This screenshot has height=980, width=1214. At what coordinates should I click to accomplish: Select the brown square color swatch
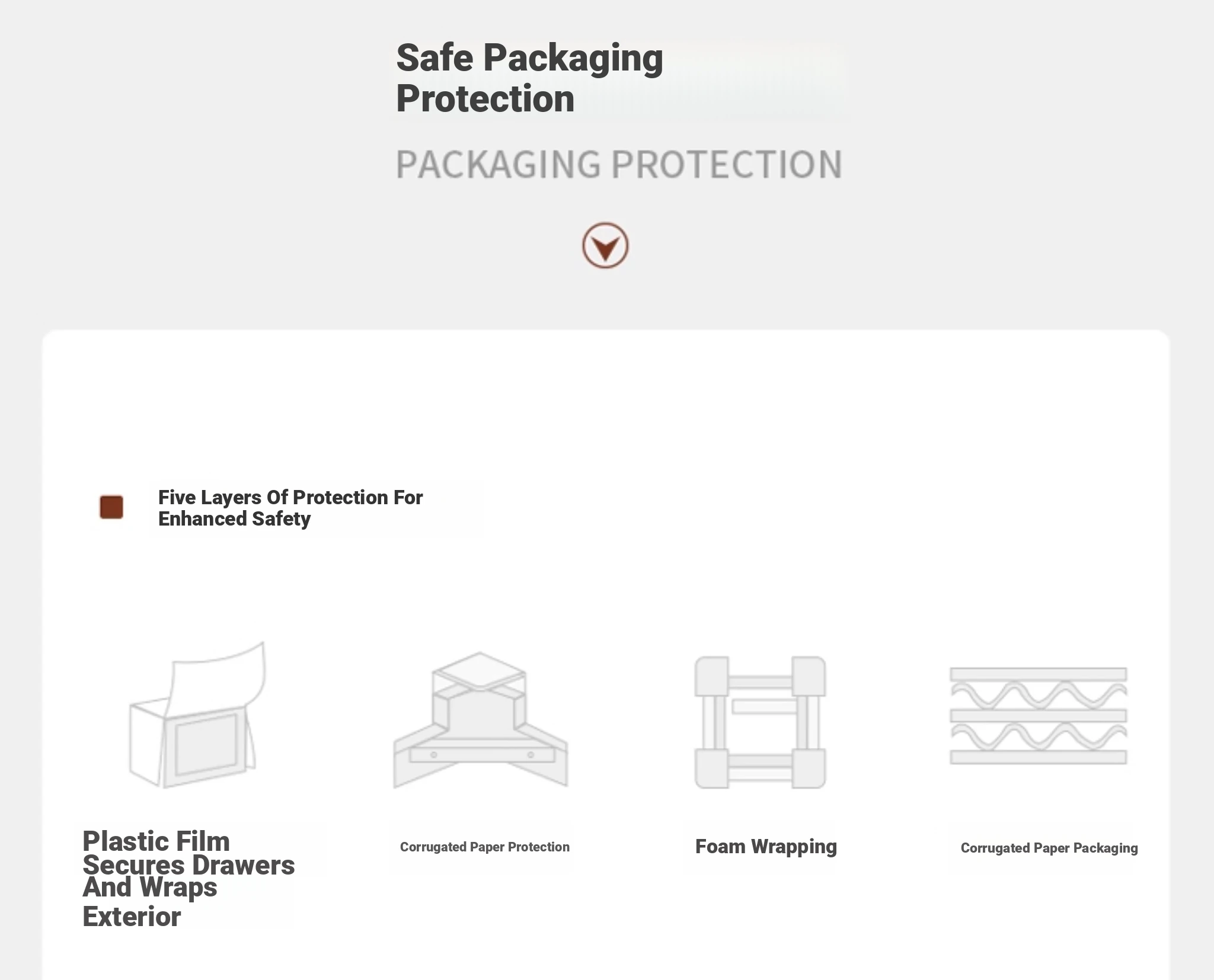111,507
